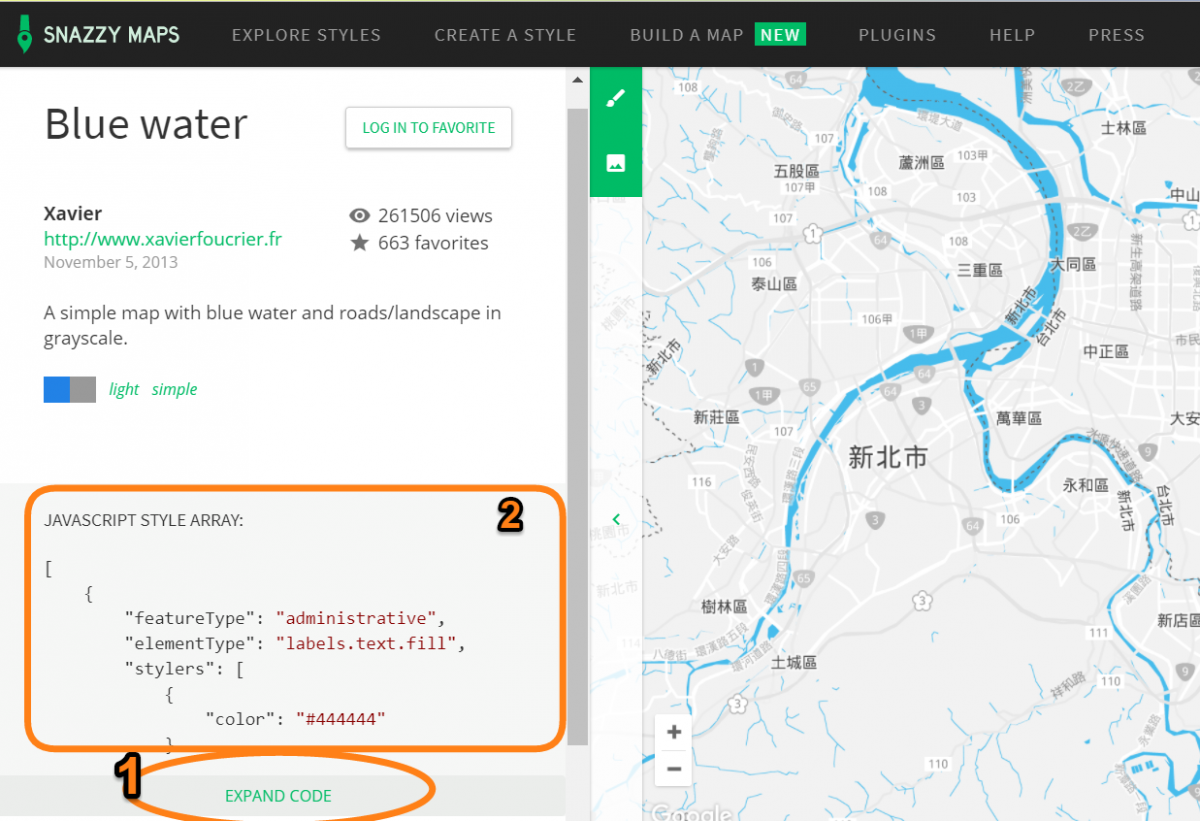Switch to Build a Map section
The image size is (1200, 821).
[686, 34]
